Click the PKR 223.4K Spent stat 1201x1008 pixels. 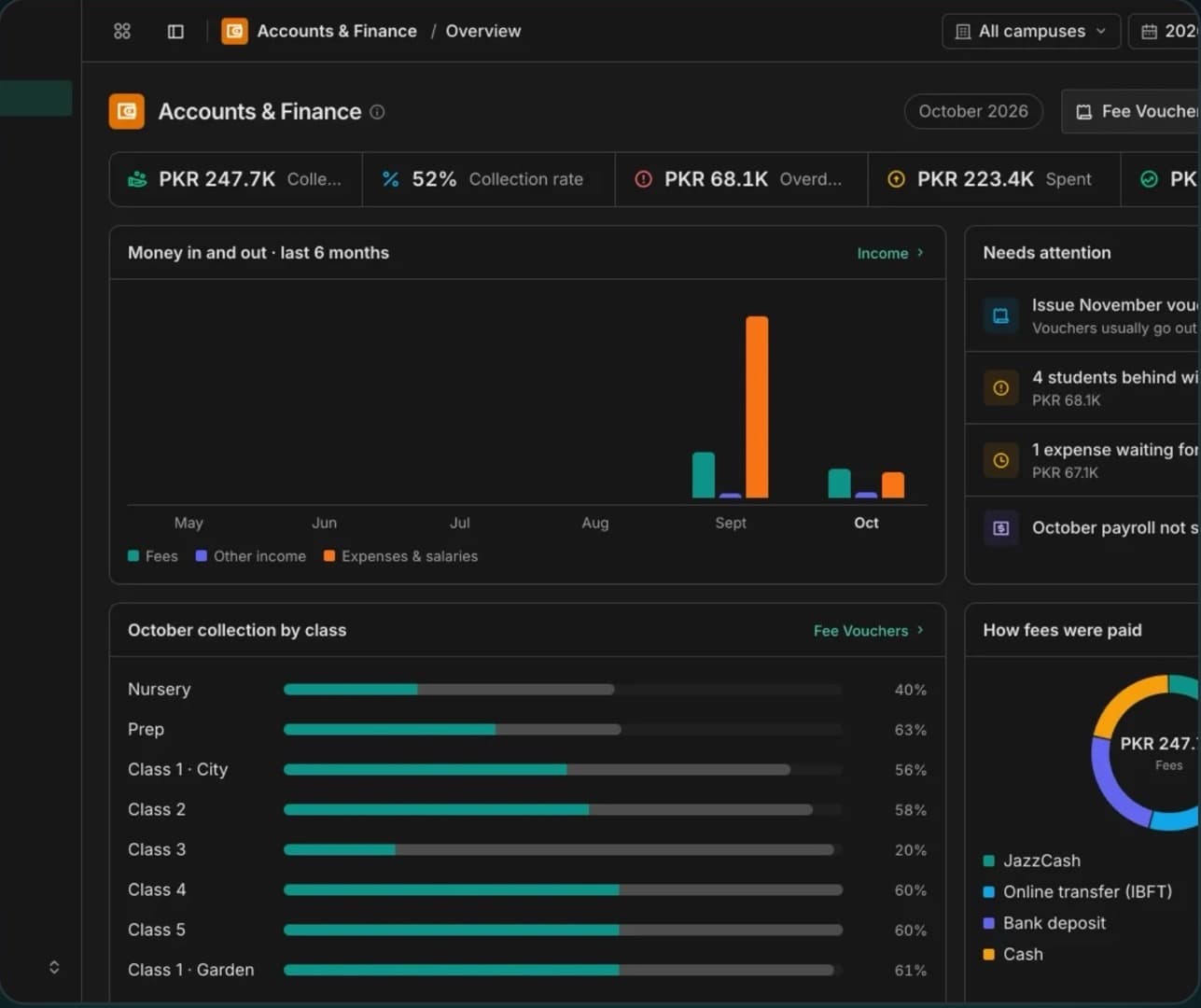pyautogui.click(x=995, y=179)
